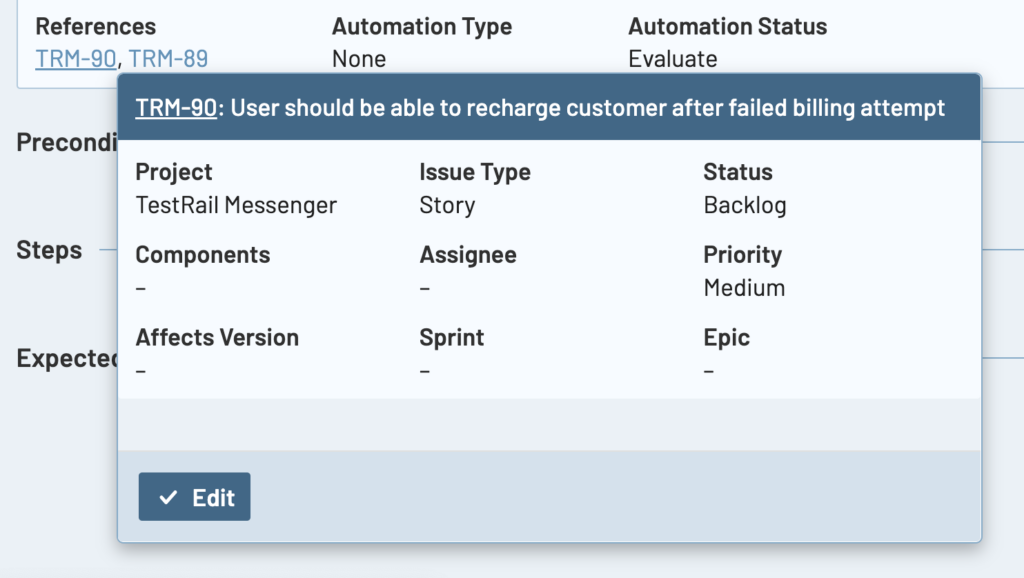Viewport: 1024px width, 578px height.
Task: Click the Epic field label
Action: coord(726,338)
